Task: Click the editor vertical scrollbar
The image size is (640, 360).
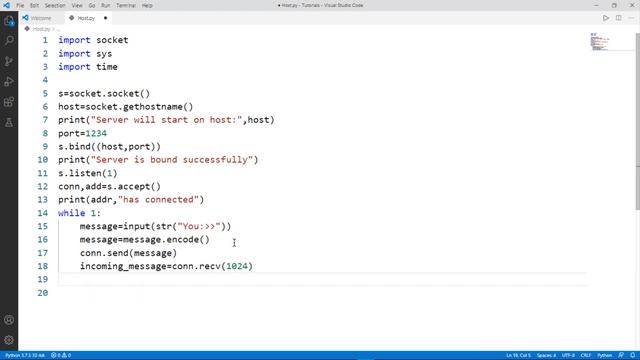Action: (x=637, y=122)
